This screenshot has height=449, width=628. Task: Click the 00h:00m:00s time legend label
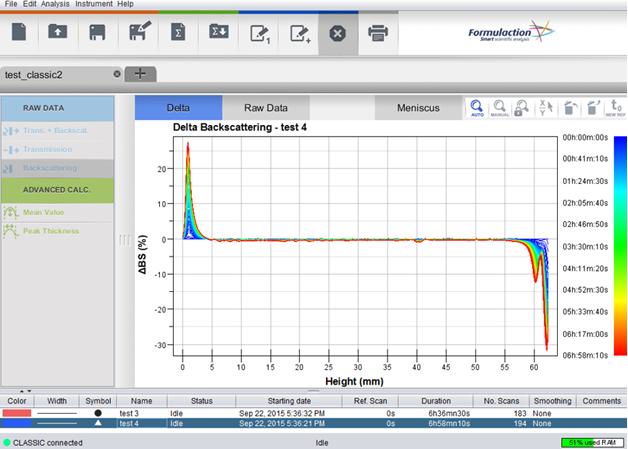pyautogui.click(x=585, y=137)
